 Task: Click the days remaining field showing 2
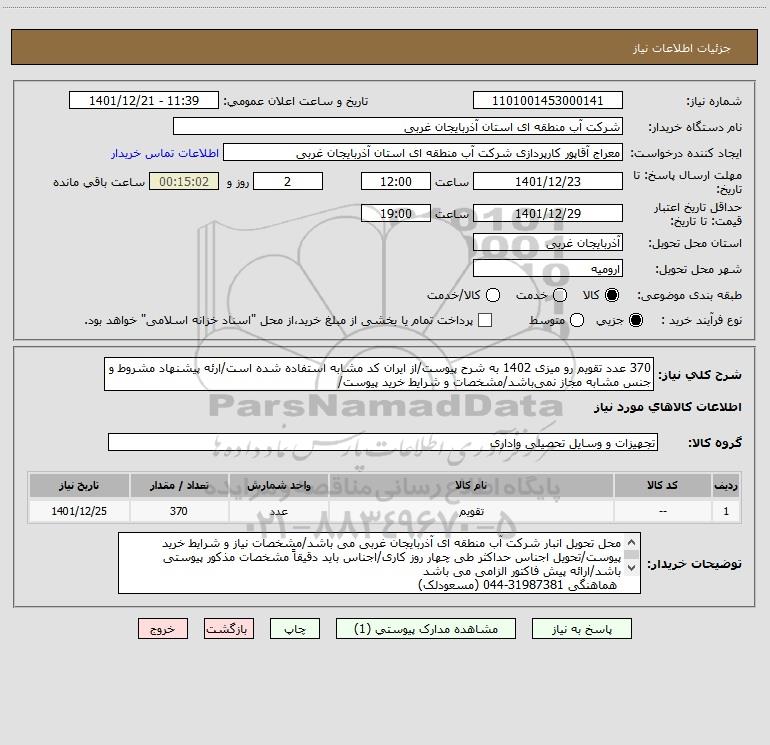click(x=288, y=181)
